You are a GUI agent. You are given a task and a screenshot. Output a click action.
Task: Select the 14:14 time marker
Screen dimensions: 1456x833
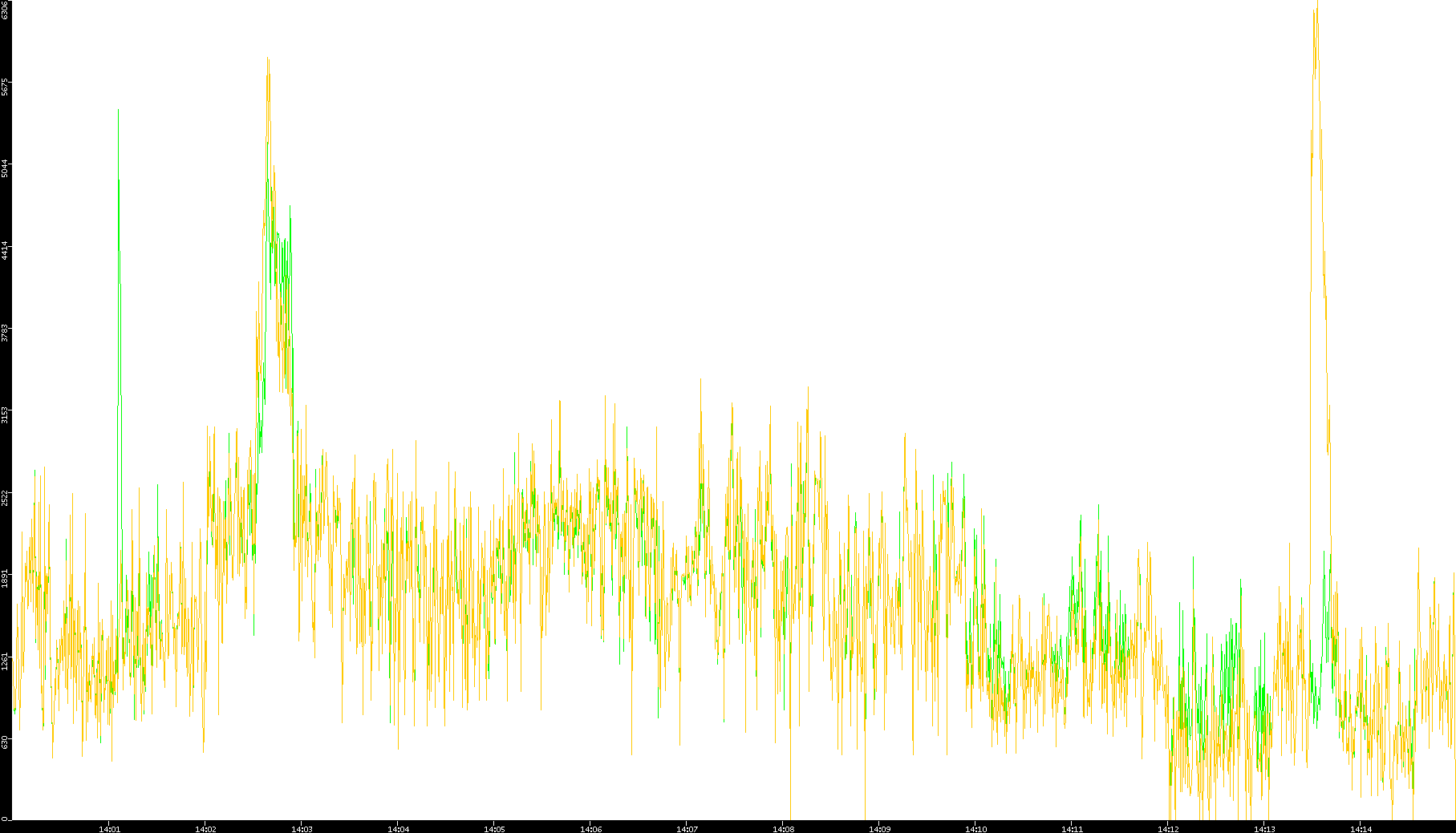[1361, 828]
